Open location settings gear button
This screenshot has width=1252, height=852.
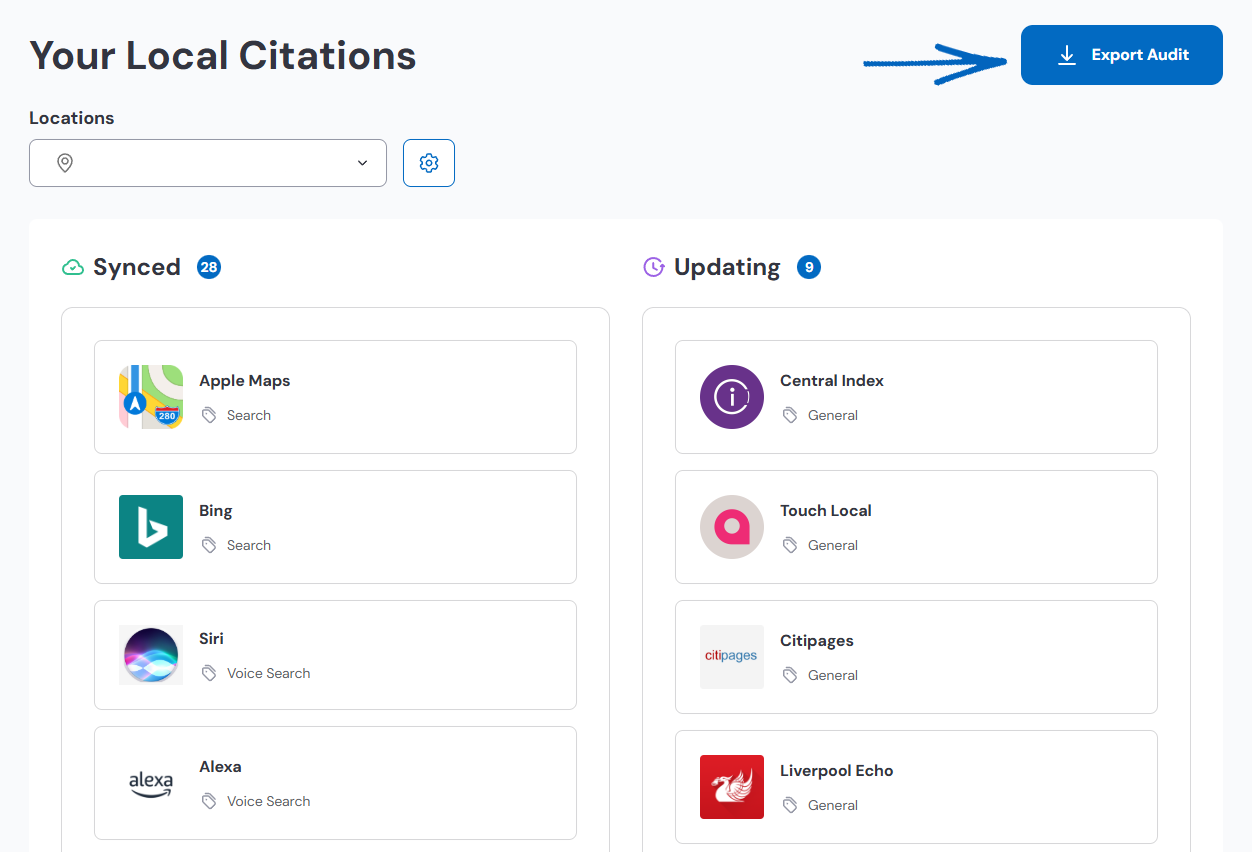429,163
